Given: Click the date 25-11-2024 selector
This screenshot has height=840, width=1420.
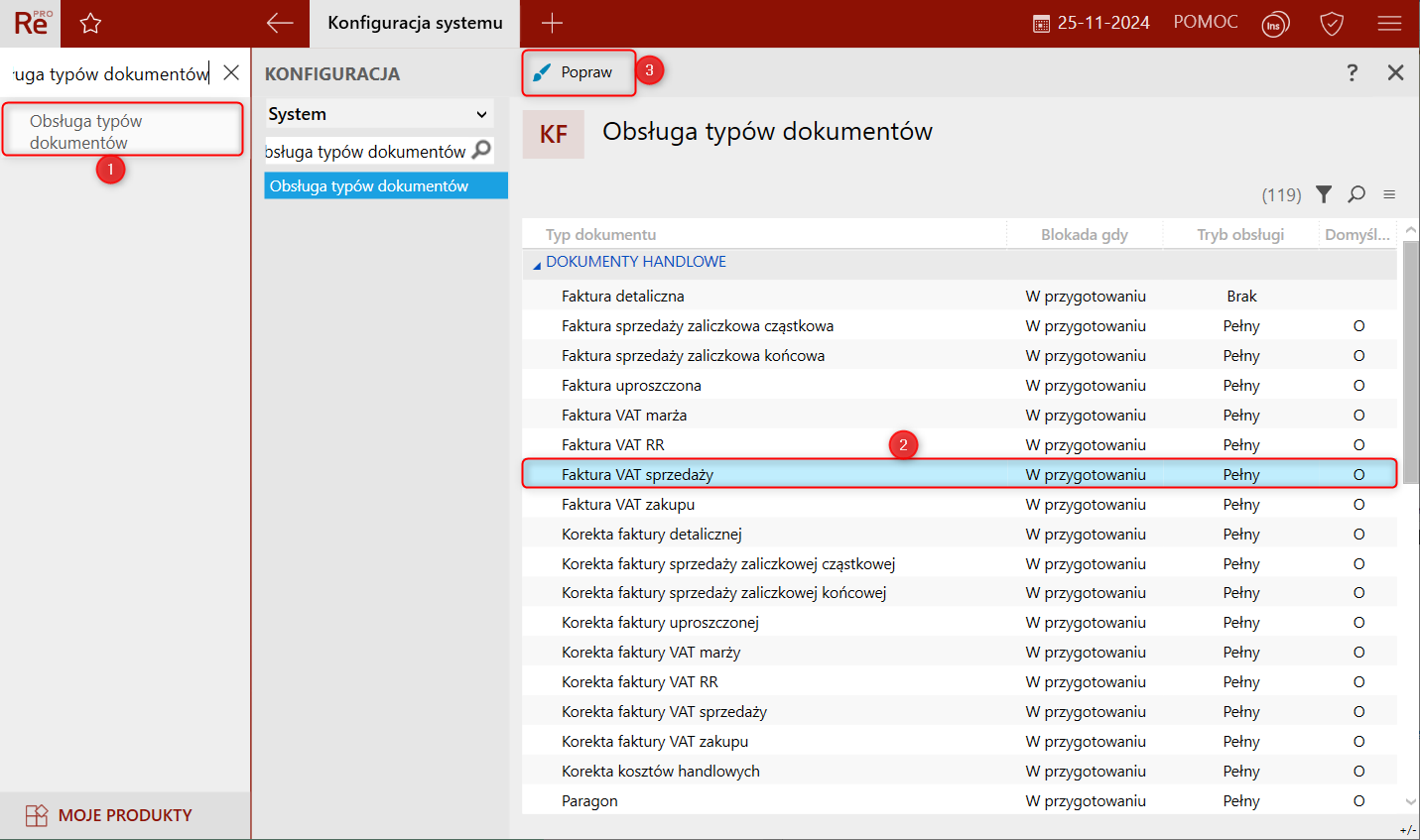Looking at the screenshot, I should pyautogui.click(x=1092, y=23).
